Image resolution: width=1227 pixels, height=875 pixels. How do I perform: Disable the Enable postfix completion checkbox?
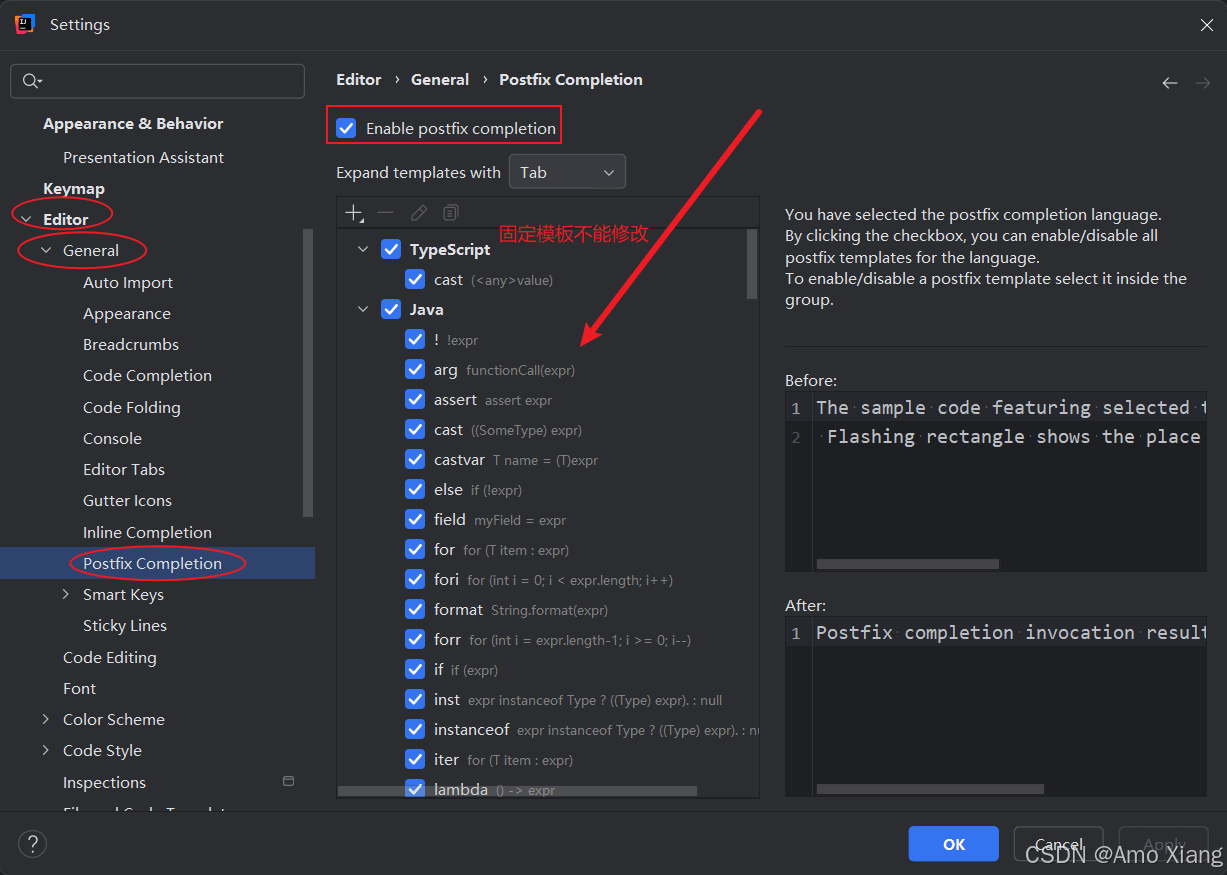(x=347, y=128)
